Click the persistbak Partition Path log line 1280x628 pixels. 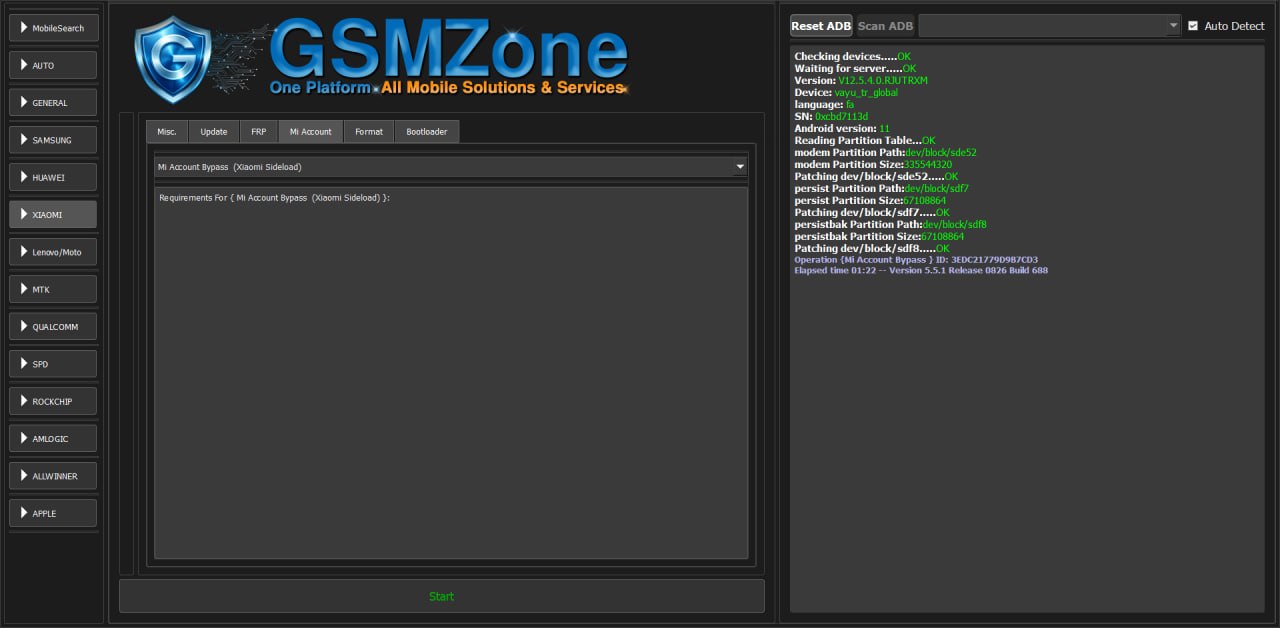tap(890, 224)
